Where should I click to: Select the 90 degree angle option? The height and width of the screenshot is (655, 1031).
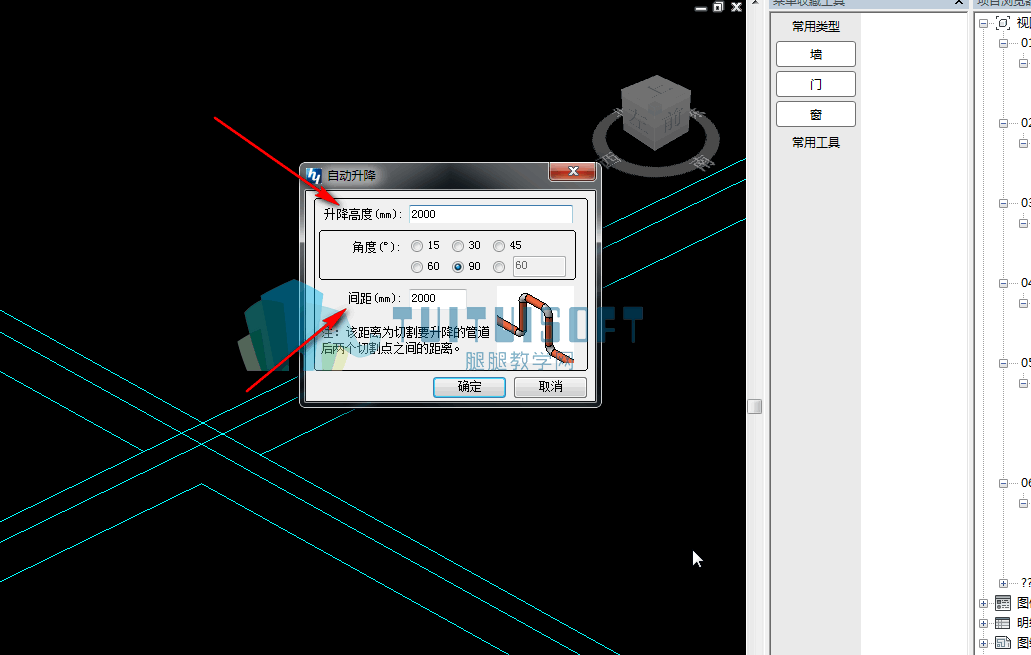coord(458,267)
